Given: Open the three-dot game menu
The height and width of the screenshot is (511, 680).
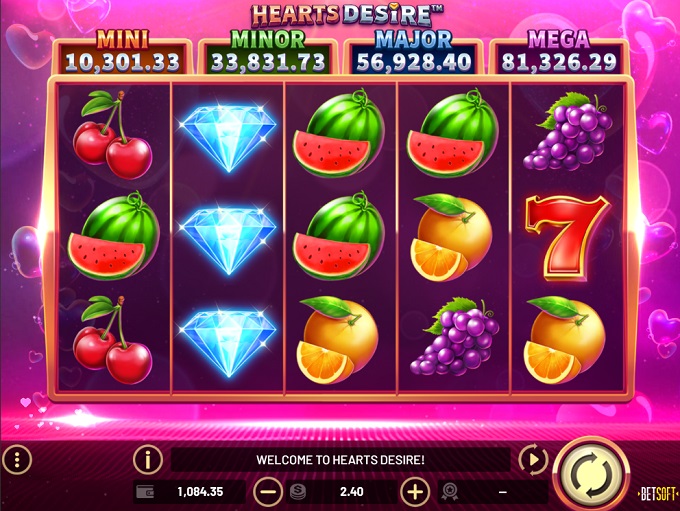Looking at the screenshot, I should coord(17,459).
